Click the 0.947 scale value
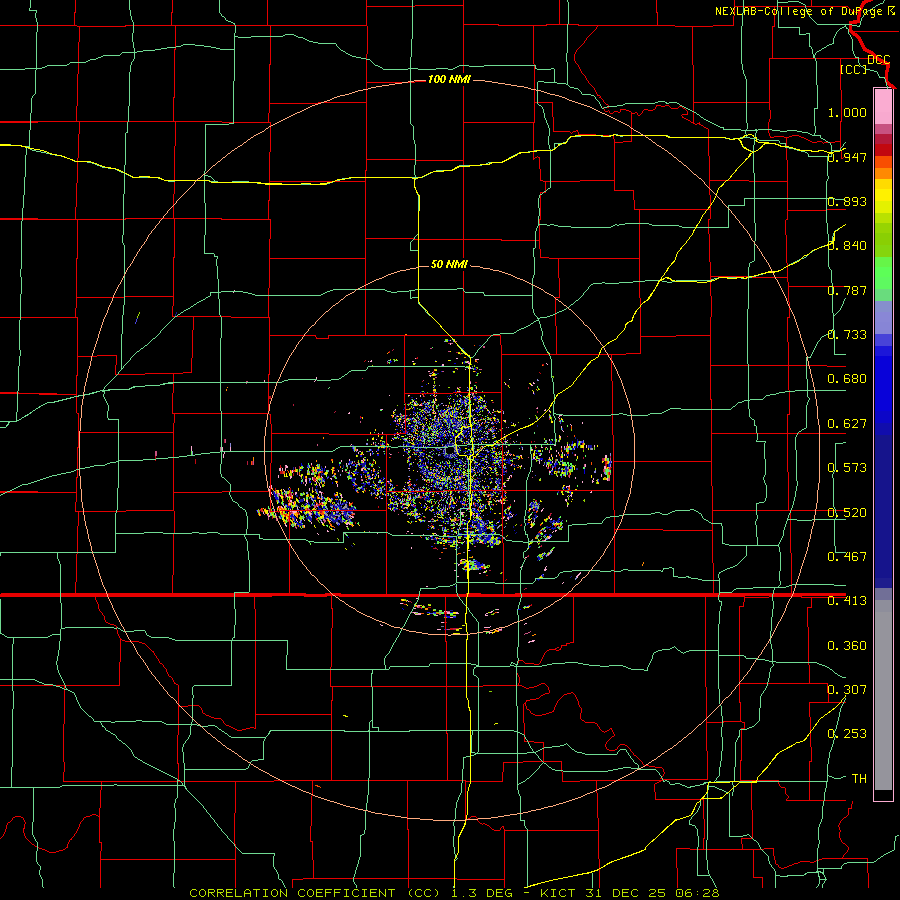Viewport: 900px width, 900px height. click(x=847, y=157)
